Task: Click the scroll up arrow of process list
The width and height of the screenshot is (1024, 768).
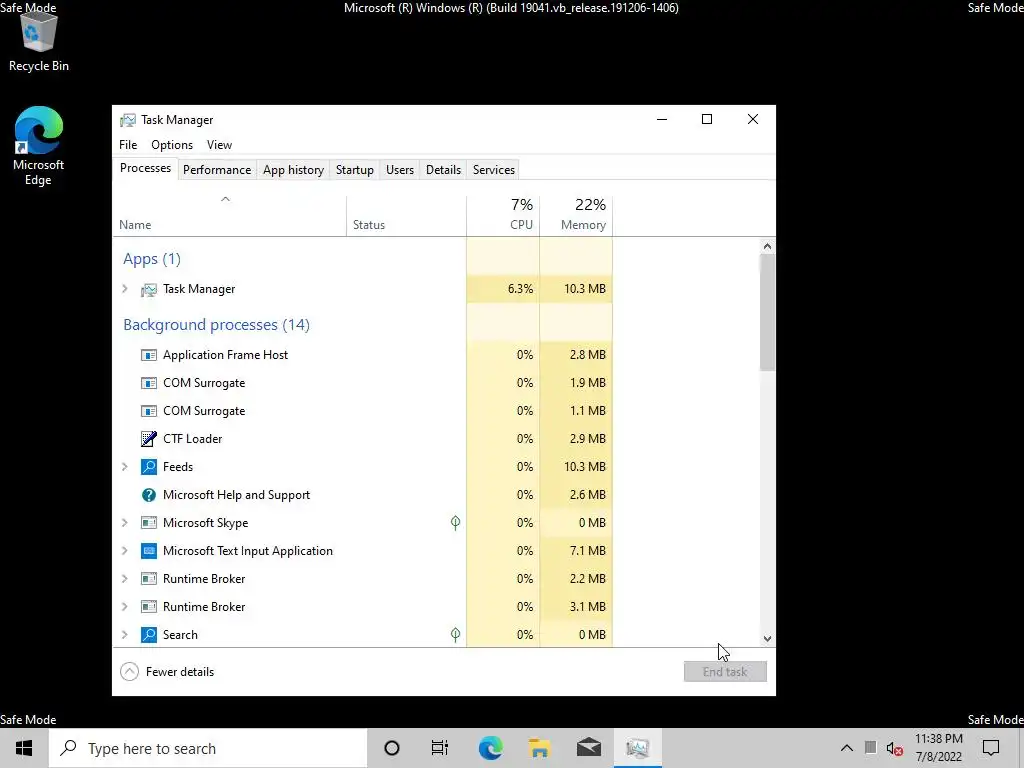Action: point(767,246)
